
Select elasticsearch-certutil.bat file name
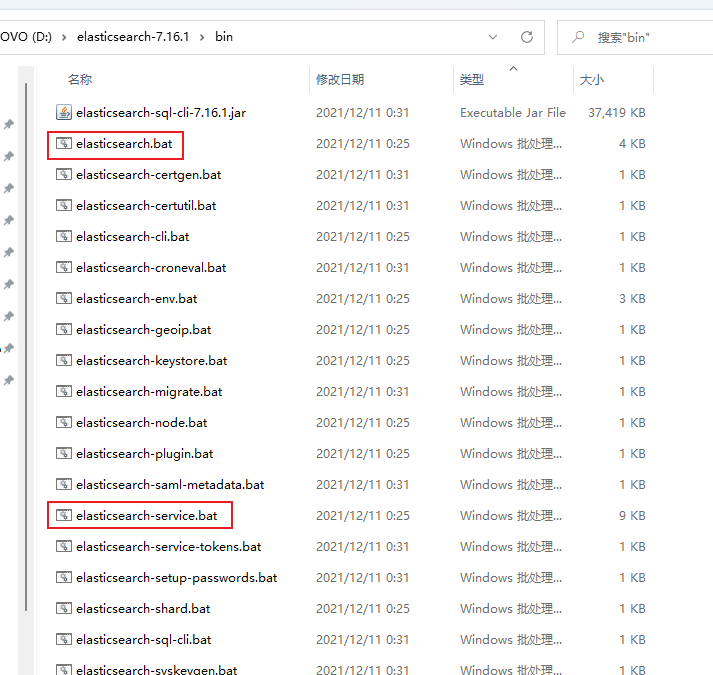[x=146, y=206]
